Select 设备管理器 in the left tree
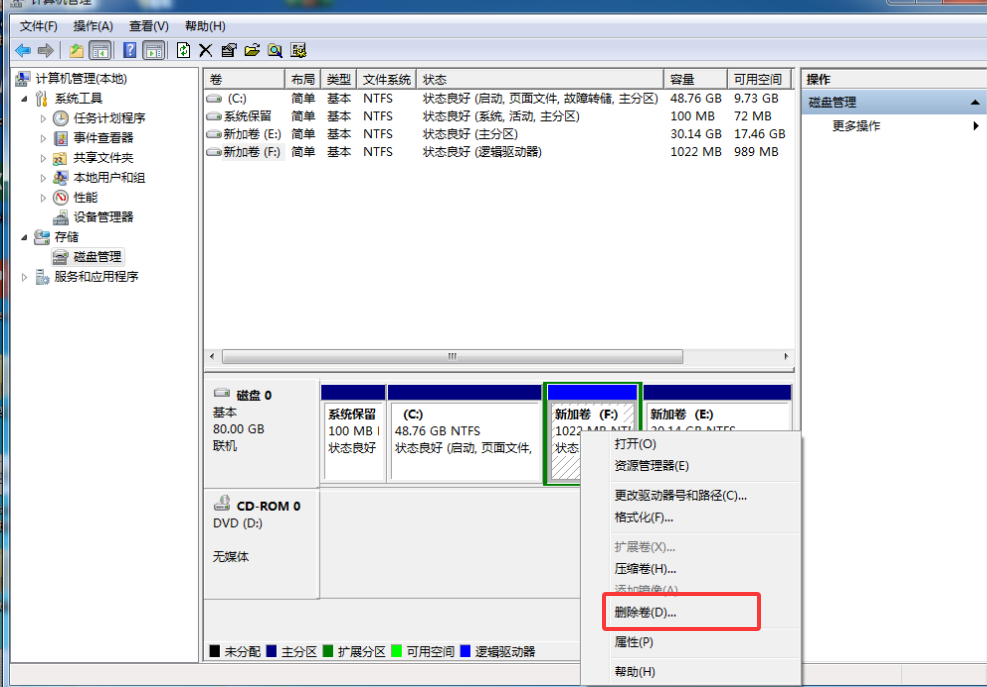987x687 pixels. (x=102, y=217)
